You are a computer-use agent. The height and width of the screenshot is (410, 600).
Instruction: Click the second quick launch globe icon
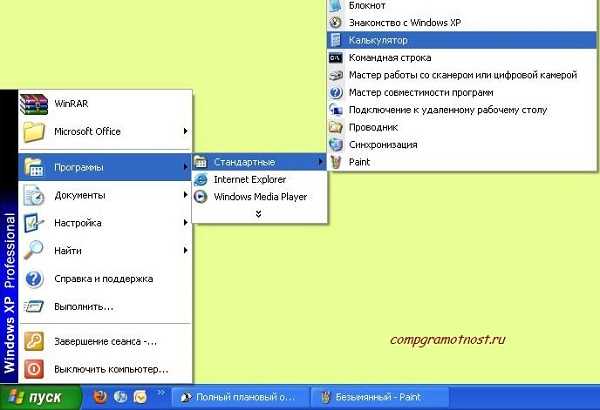[x=121, y=397]
